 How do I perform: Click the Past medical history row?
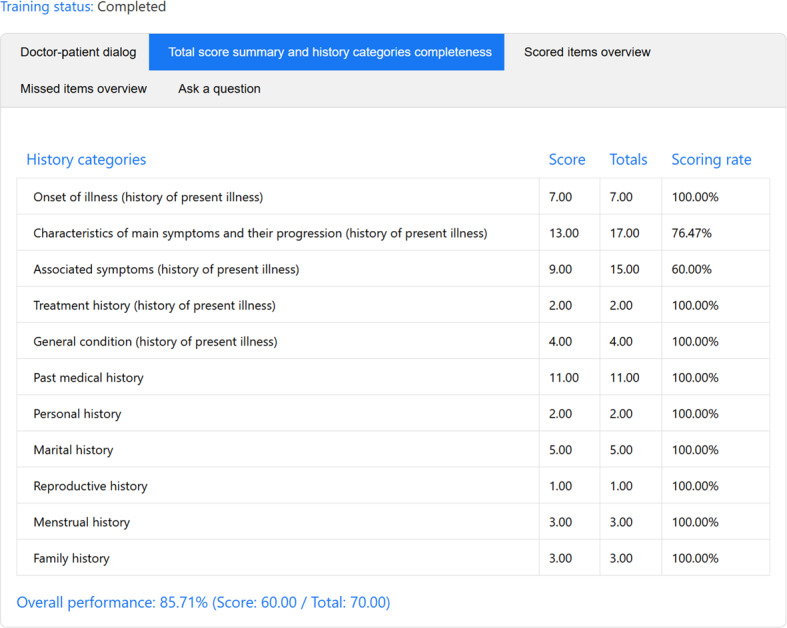[x=88, y=378]
